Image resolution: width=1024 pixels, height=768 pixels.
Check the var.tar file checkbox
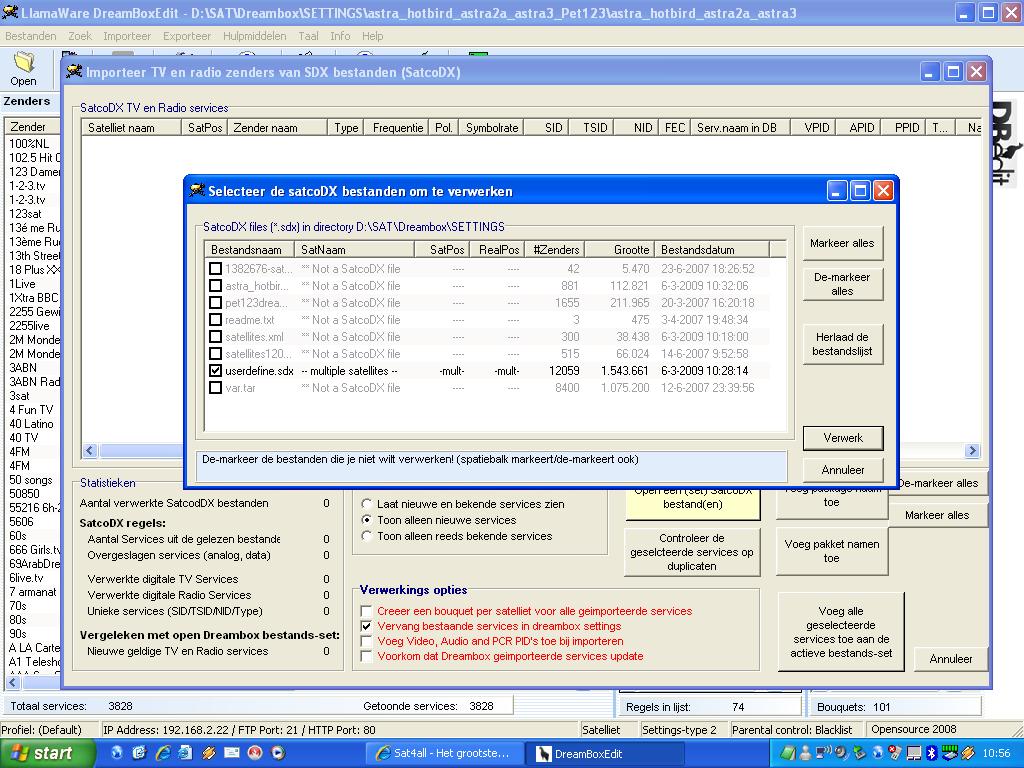click(216, 387)
